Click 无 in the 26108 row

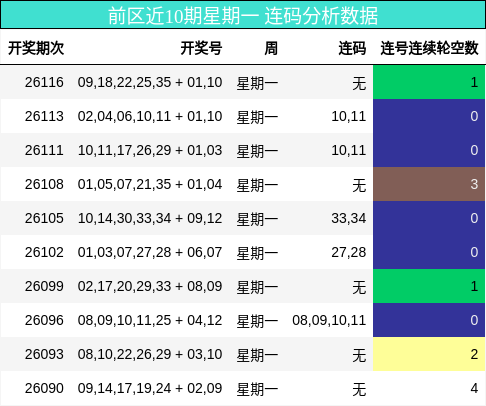tap(359, 185)
